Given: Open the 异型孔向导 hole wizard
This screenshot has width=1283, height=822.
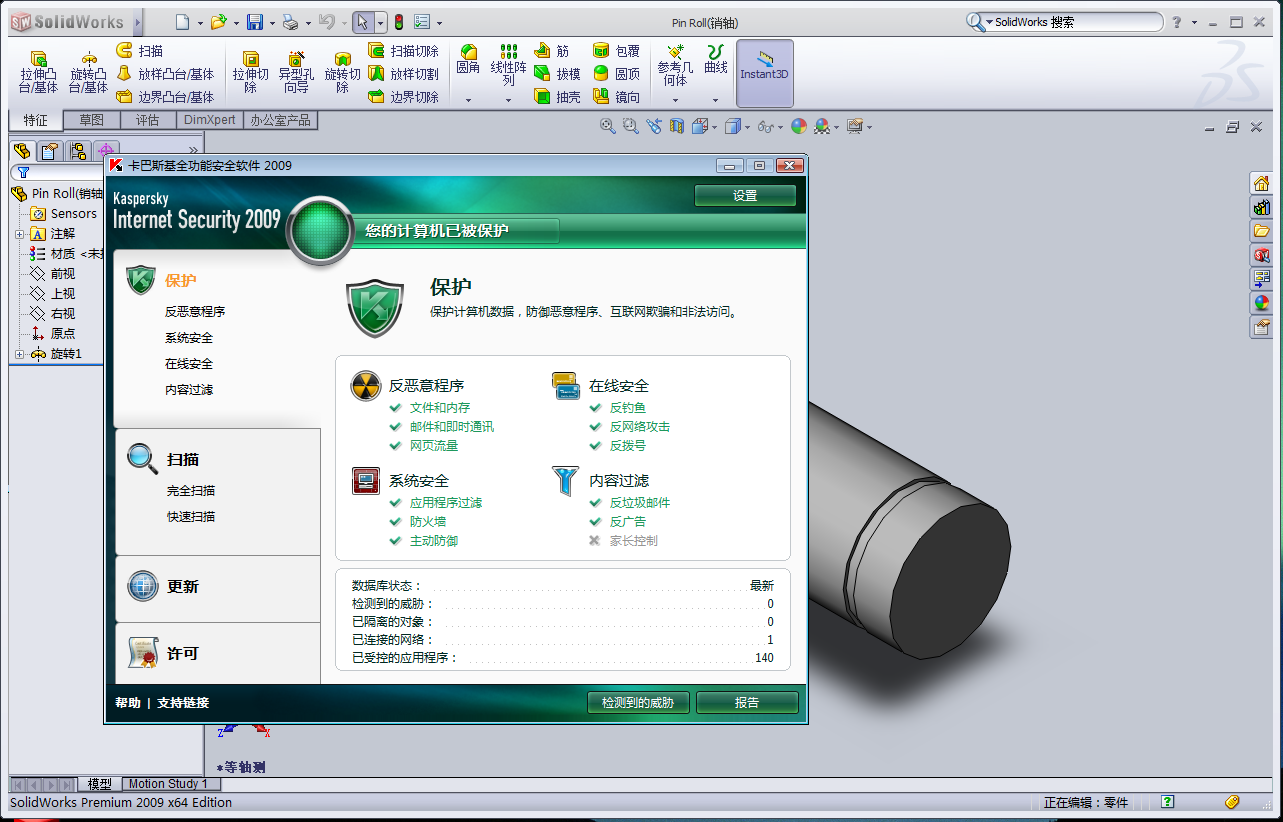Looking at the screenshot, I should point(296,73).
